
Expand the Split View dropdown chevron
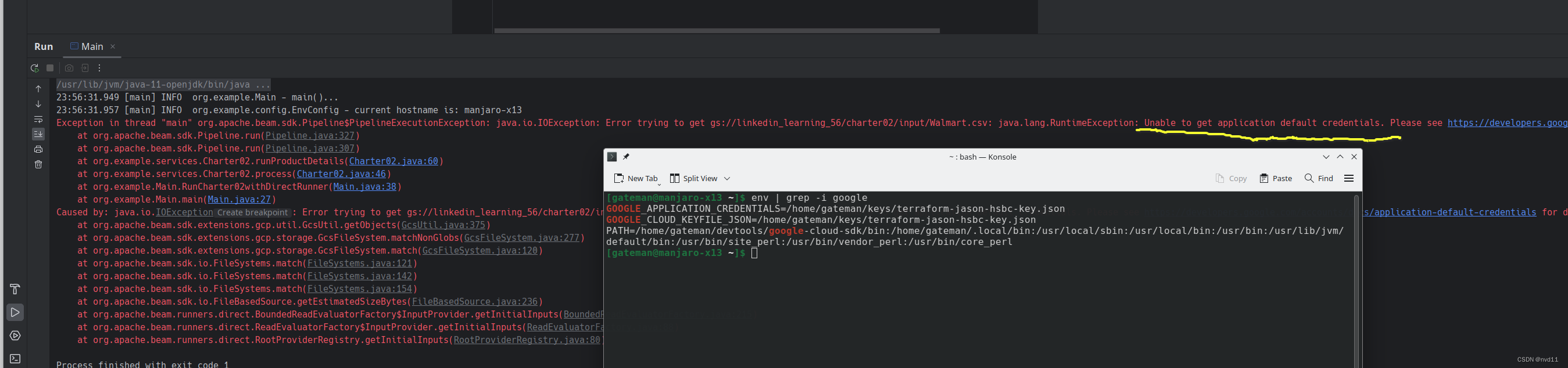point(727,179)
